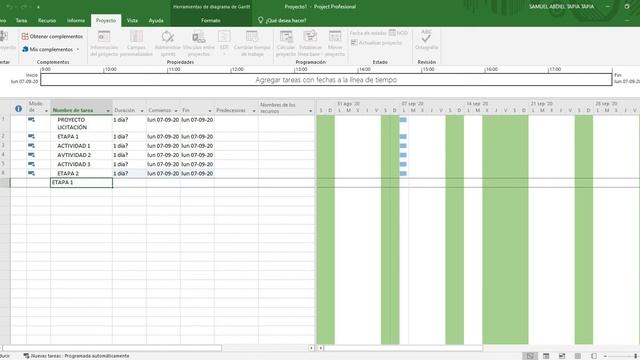Screen dimensions: 640x360
Task: Click the Nuevas tareas status bar icon
Action: 26,356
